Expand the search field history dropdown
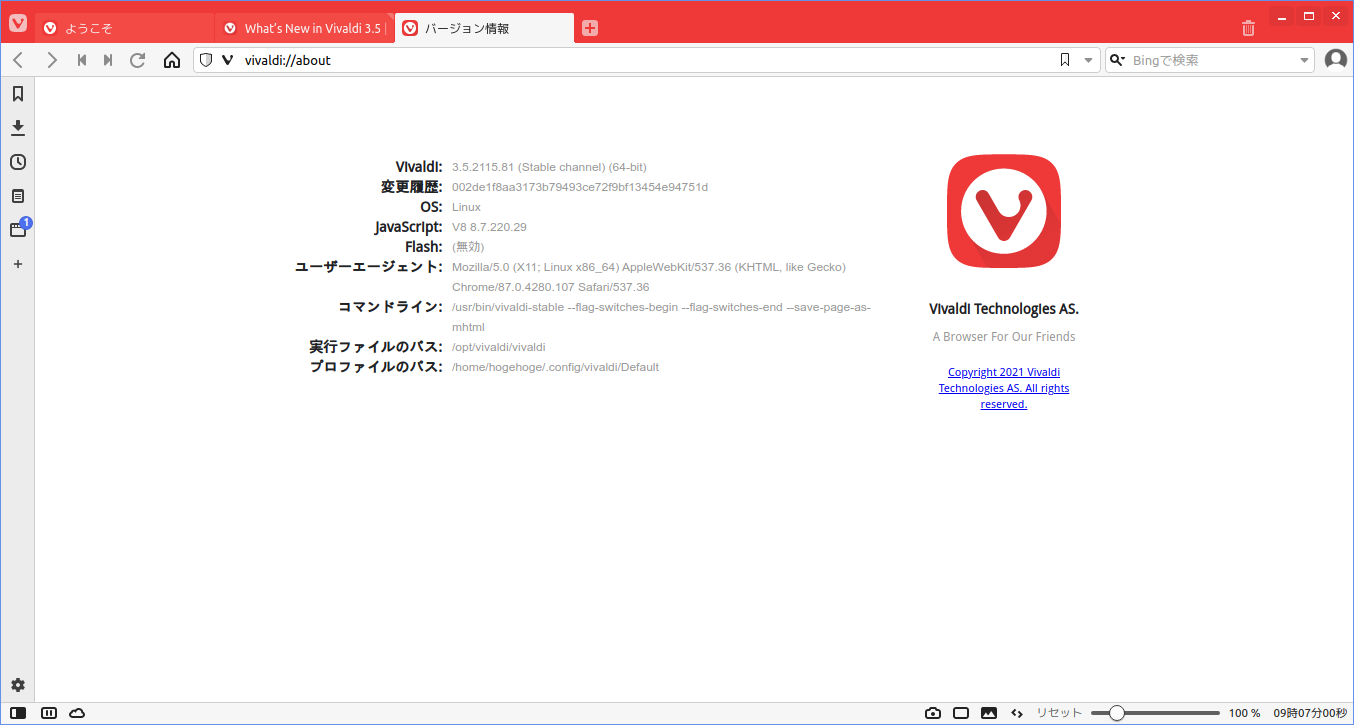This screenshot has height=725, width=1354. click(x=1304, y=60)
